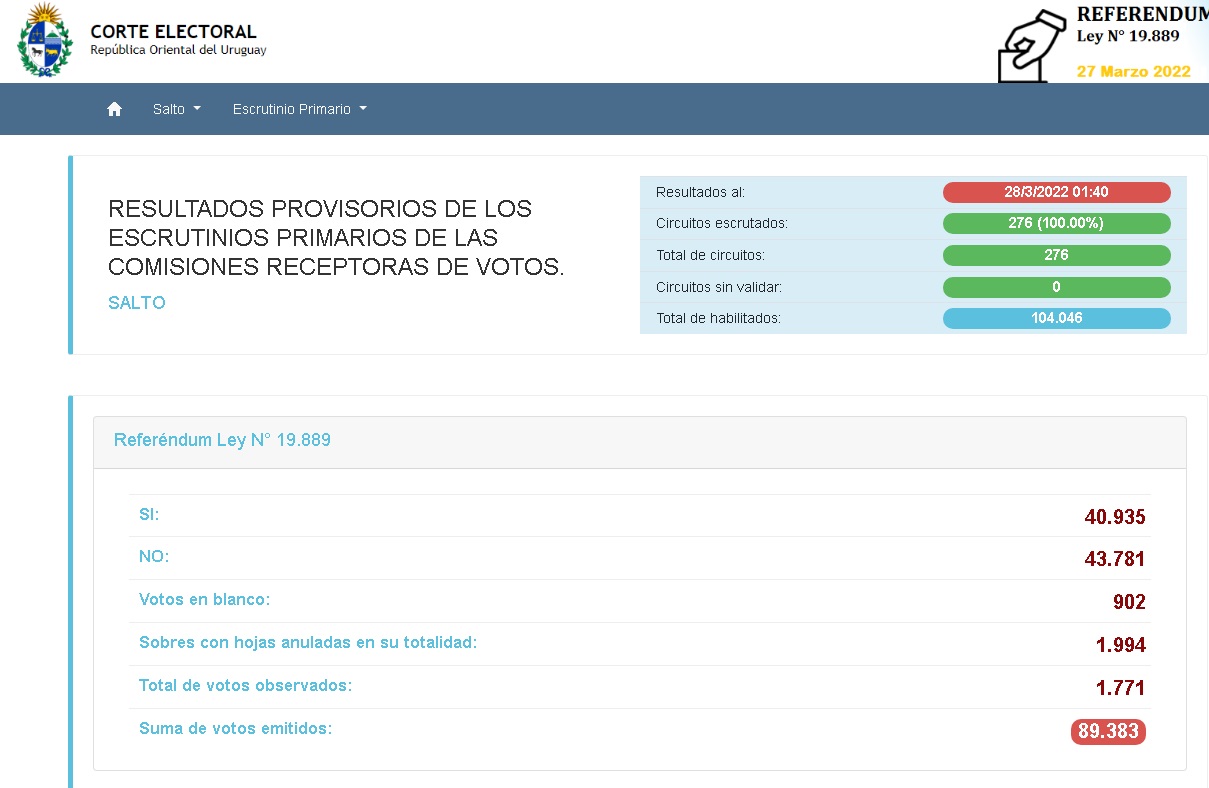Viewport: 1209px width, 788px height.
Task: Click the Corte Electoral title text
Action: click(173, 32)
